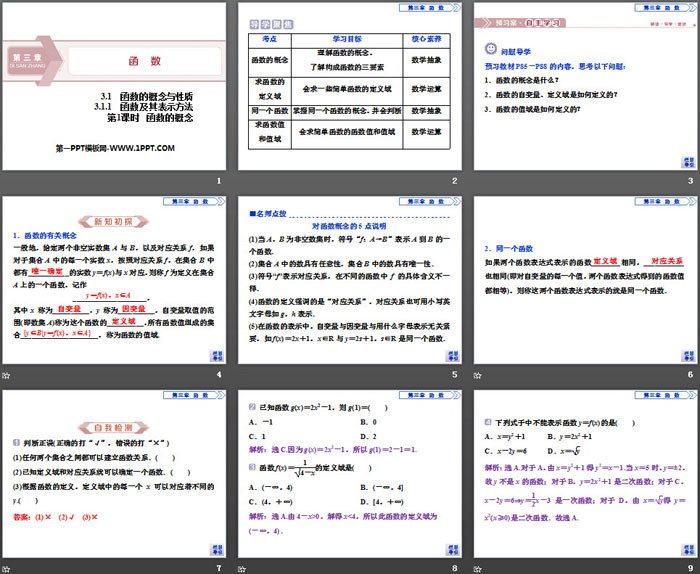This screenshot has width=700, height=574.
Task: Click slide number 5 label
Action: pyautogui.click(x=454, y=374)
